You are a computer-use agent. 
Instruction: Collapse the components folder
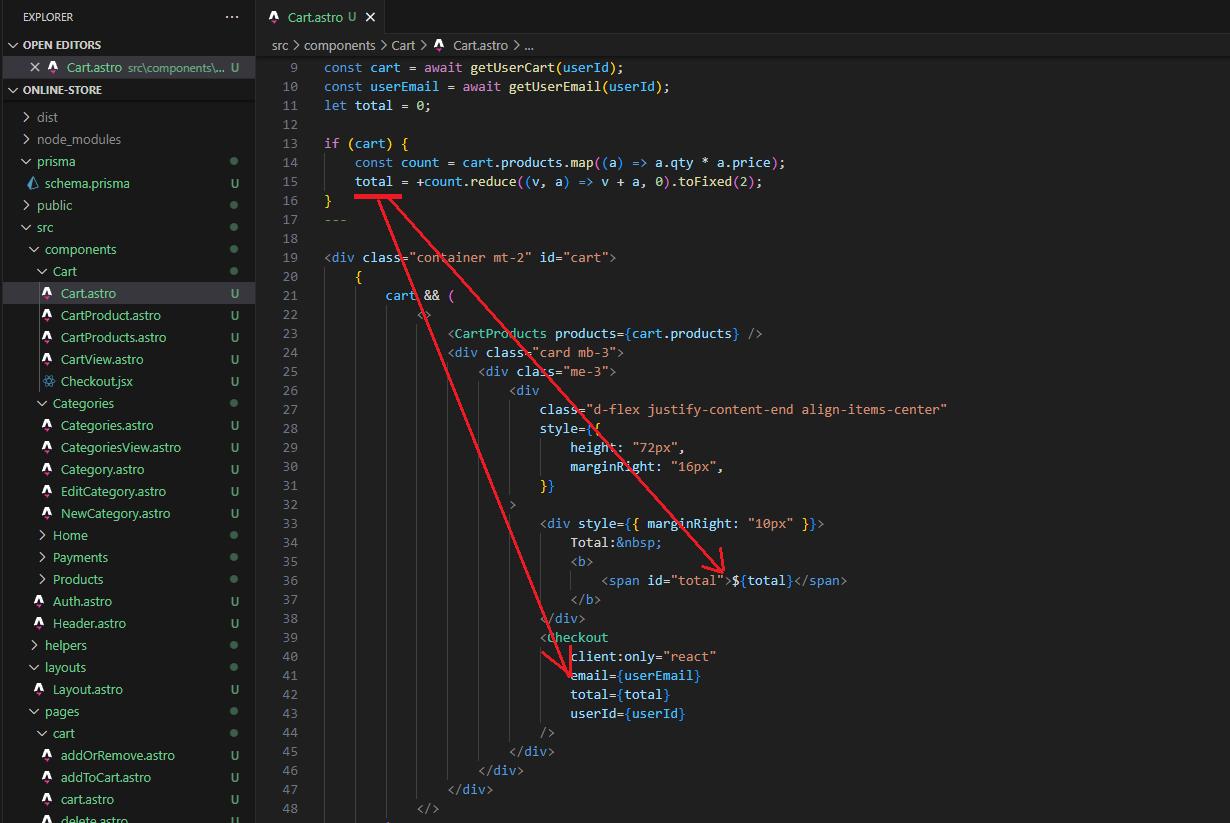click(x=80, y=249)
